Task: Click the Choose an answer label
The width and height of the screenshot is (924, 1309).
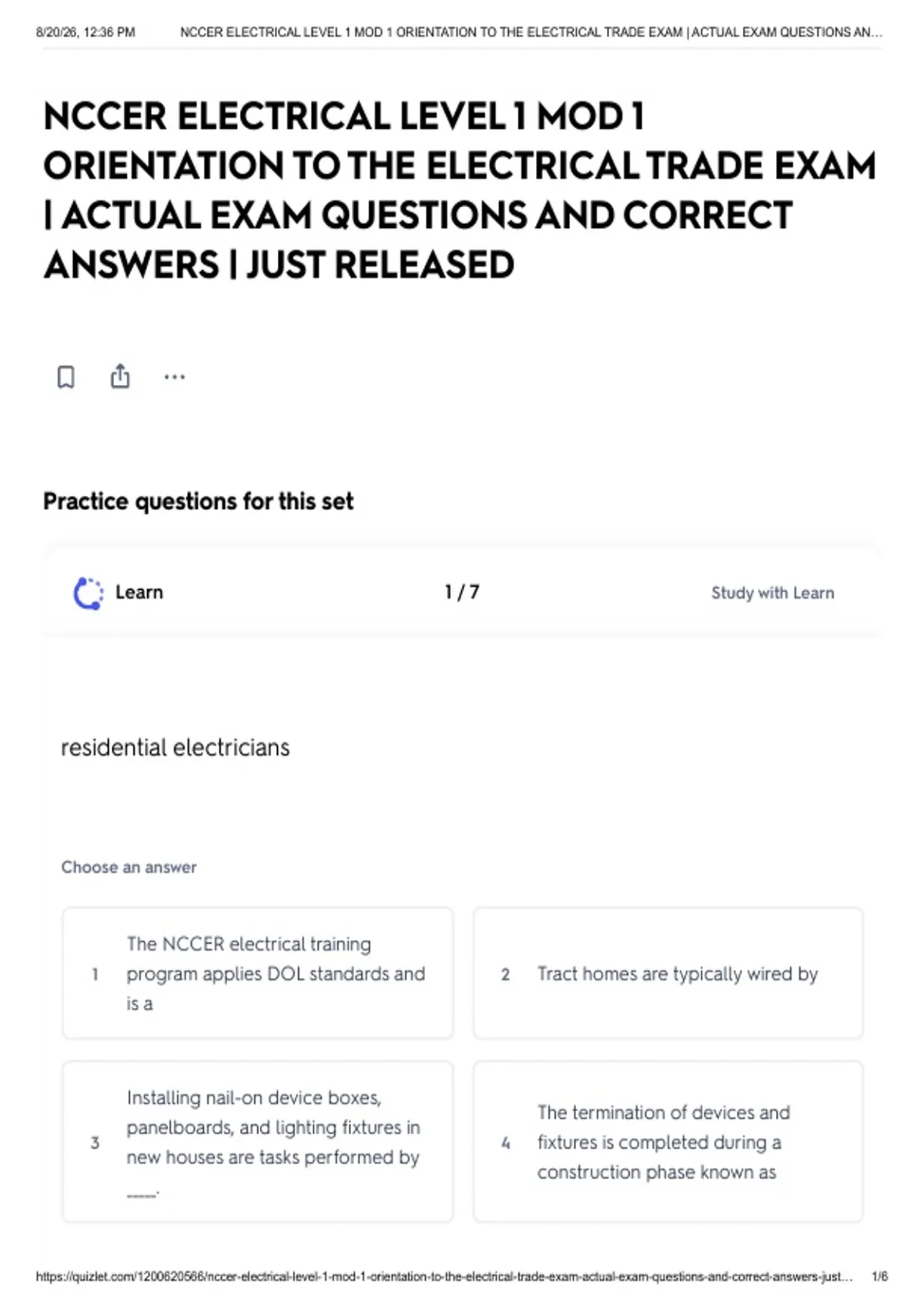Action: pos(129,867)
